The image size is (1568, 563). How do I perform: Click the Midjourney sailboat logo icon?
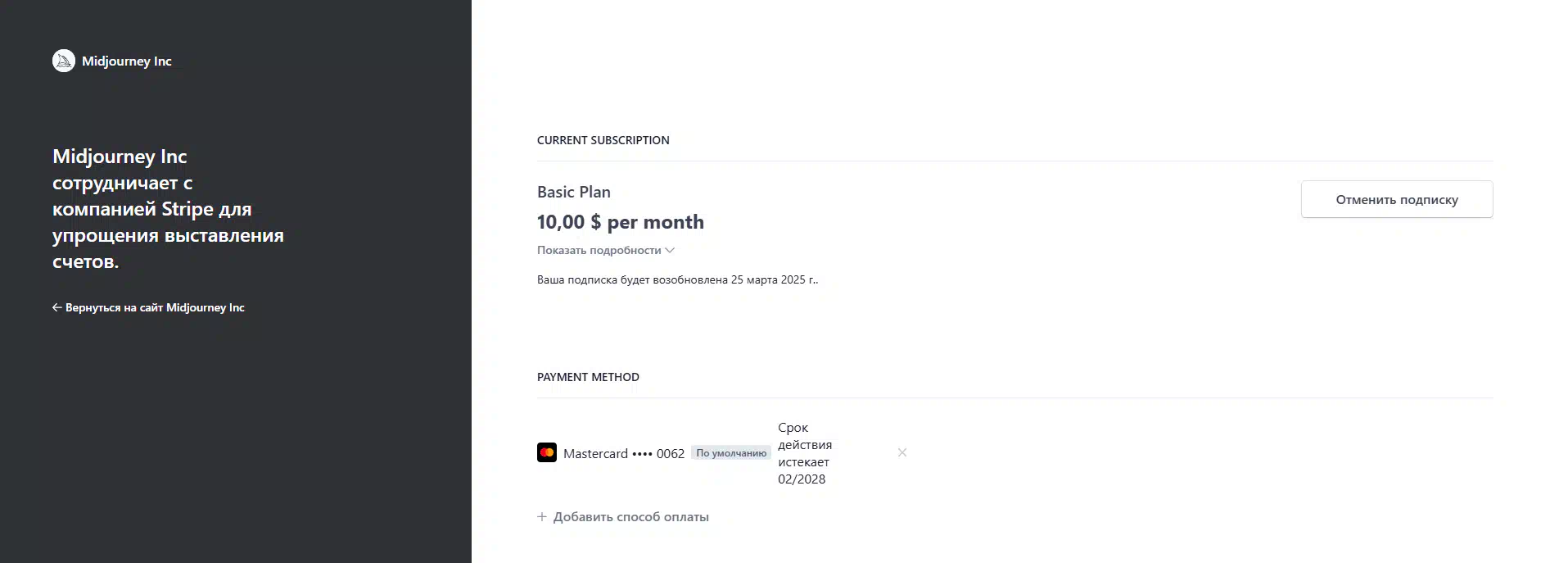click(64, 61)
